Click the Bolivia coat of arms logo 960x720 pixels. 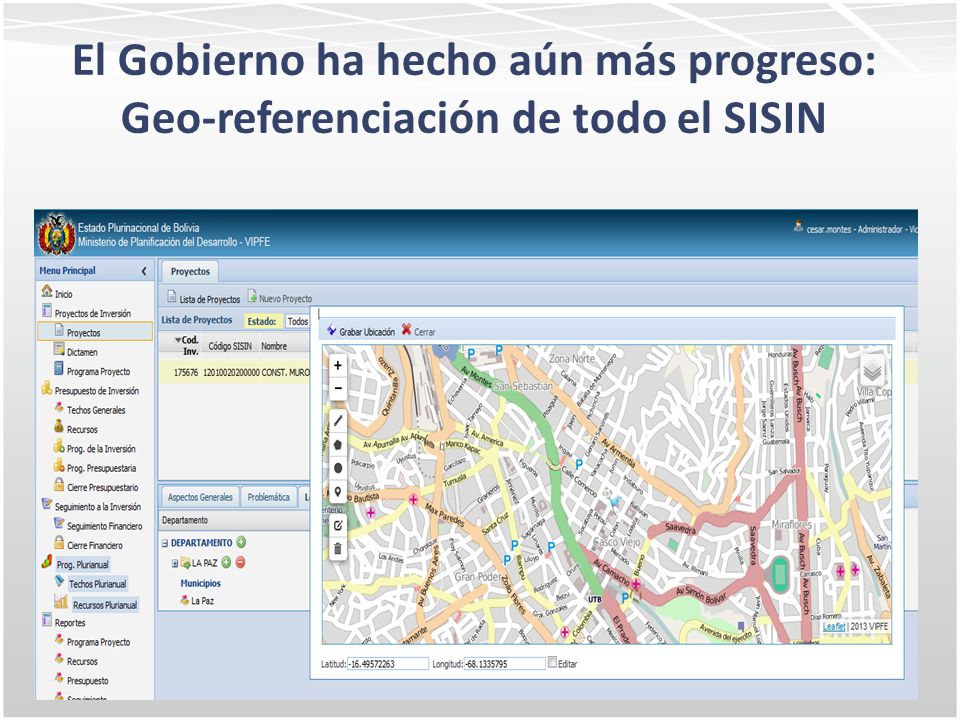tap(56, 234)
